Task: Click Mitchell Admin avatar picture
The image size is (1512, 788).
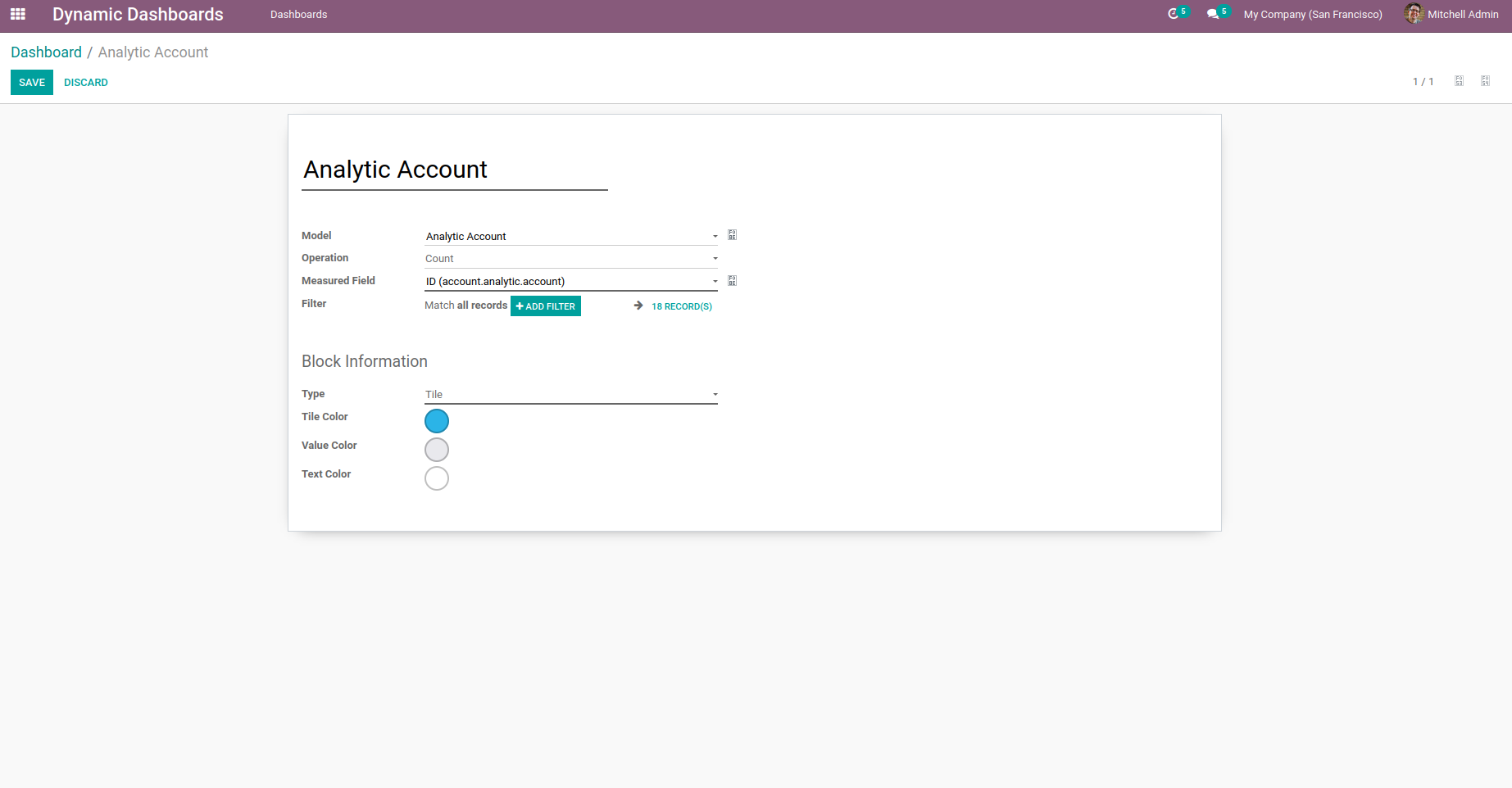Action: 1414,14
